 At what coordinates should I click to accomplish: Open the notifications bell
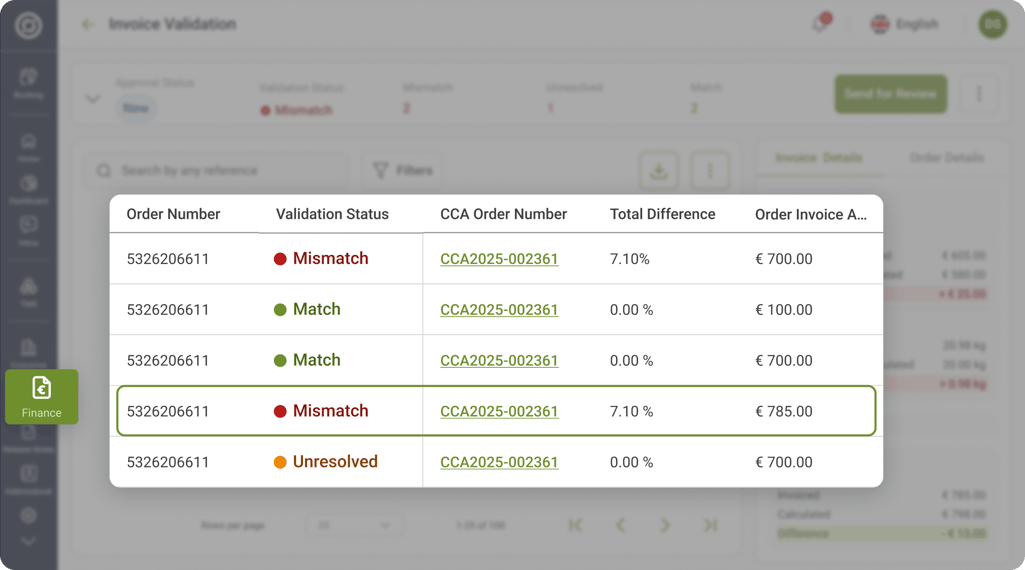coord(820,24)
